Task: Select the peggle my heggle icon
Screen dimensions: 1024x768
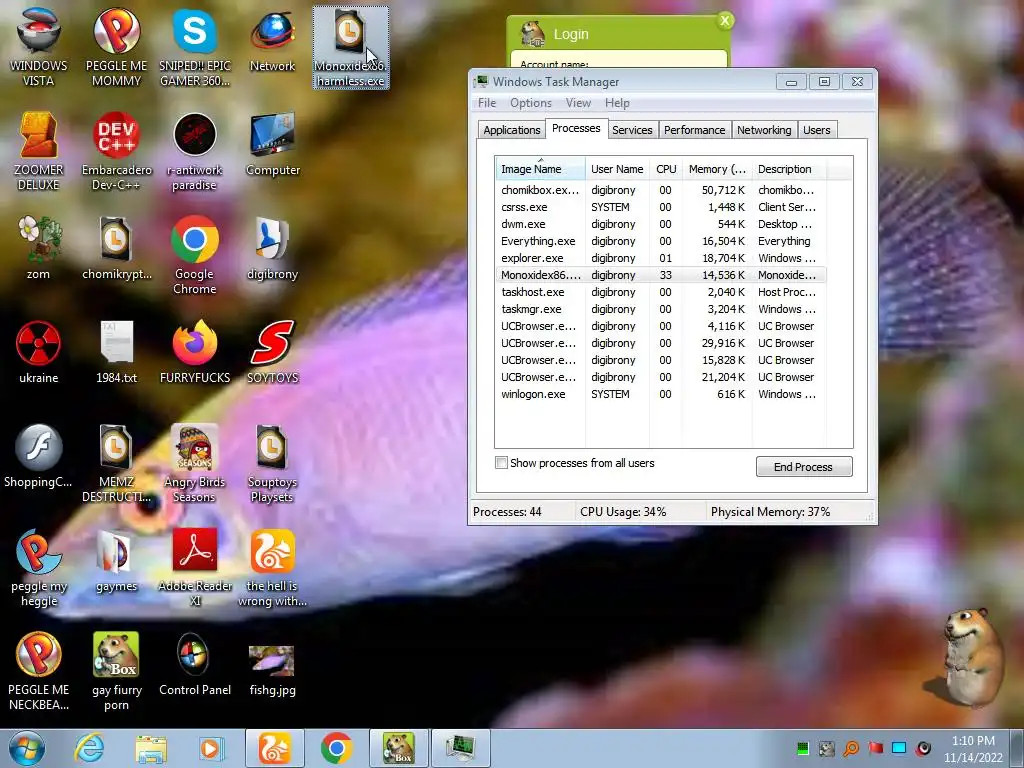Action: click(x=38, y=566)
